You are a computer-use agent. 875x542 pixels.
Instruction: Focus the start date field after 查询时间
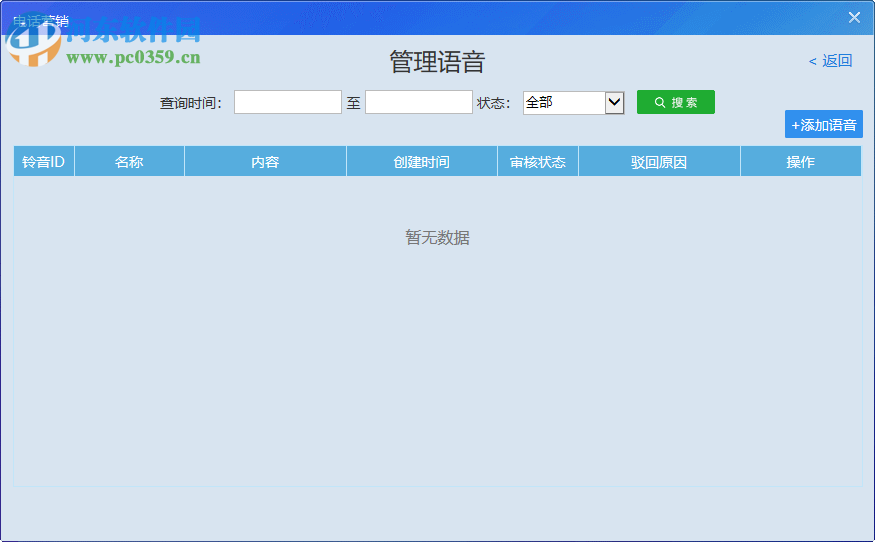tap(287, 102)
